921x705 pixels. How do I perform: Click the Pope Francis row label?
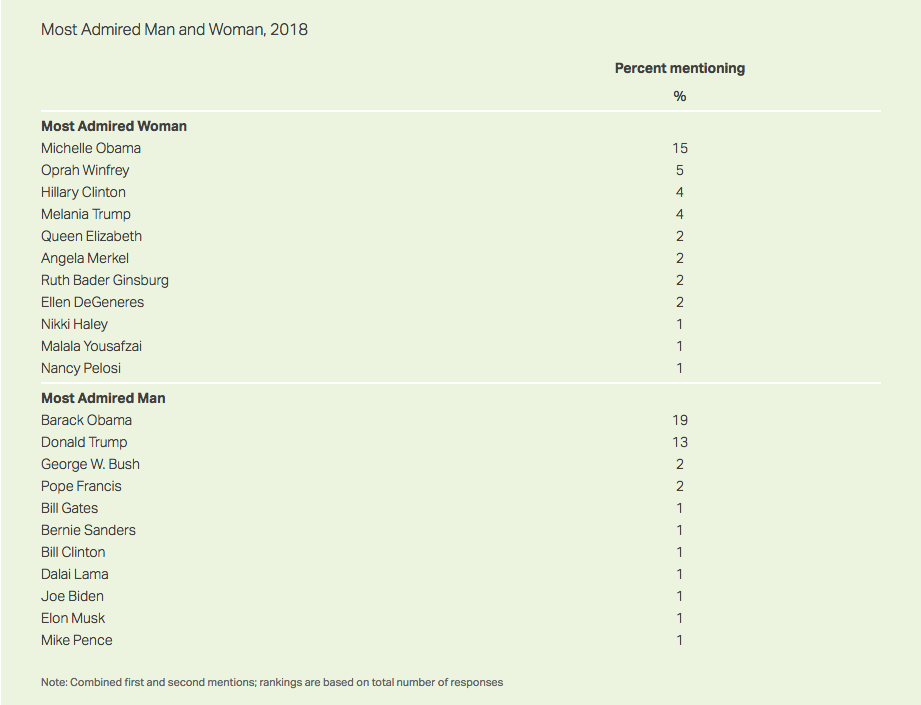[81, 487]
